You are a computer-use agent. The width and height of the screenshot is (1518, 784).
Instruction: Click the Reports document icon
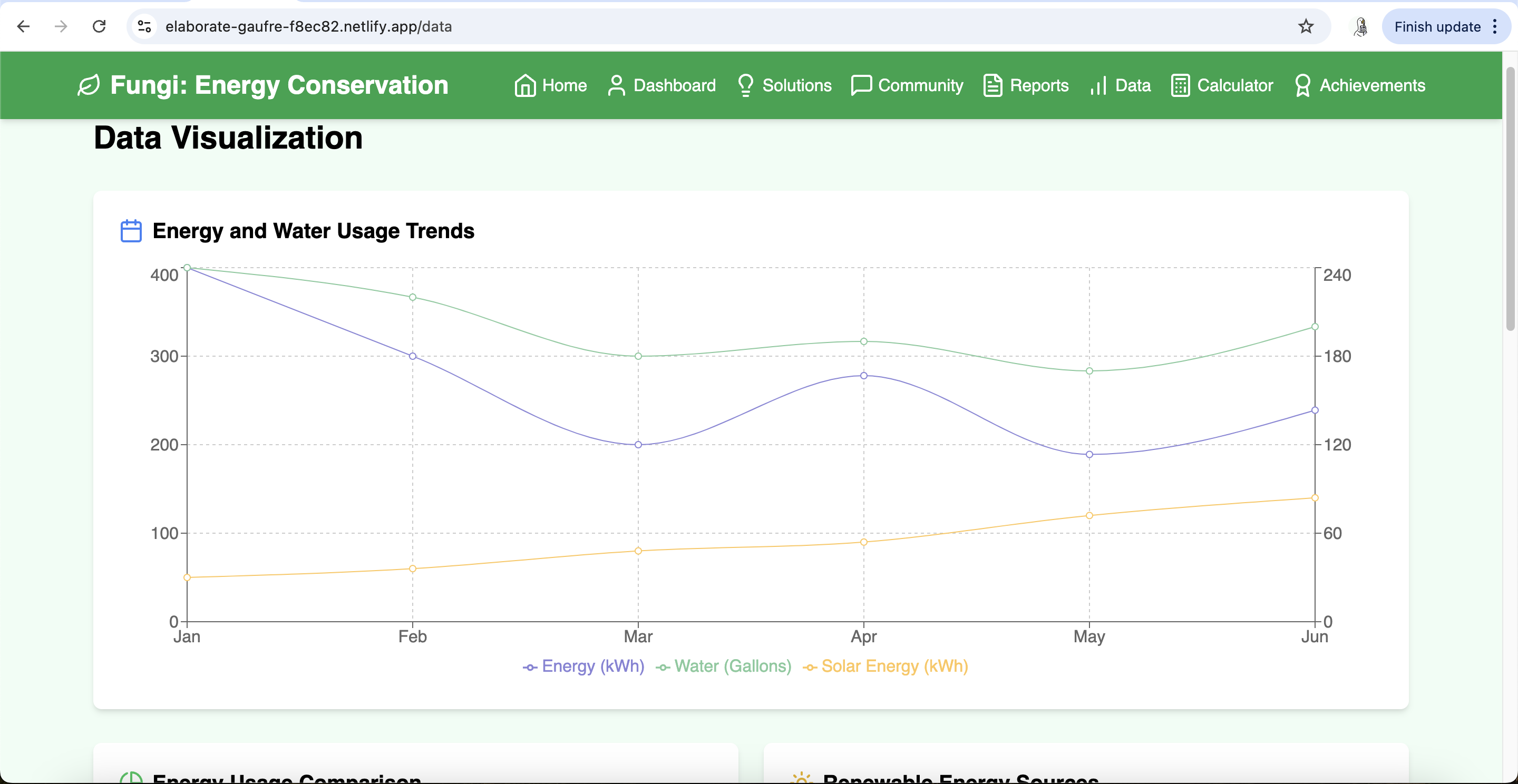pyautogui.click(x=992, y=85)
